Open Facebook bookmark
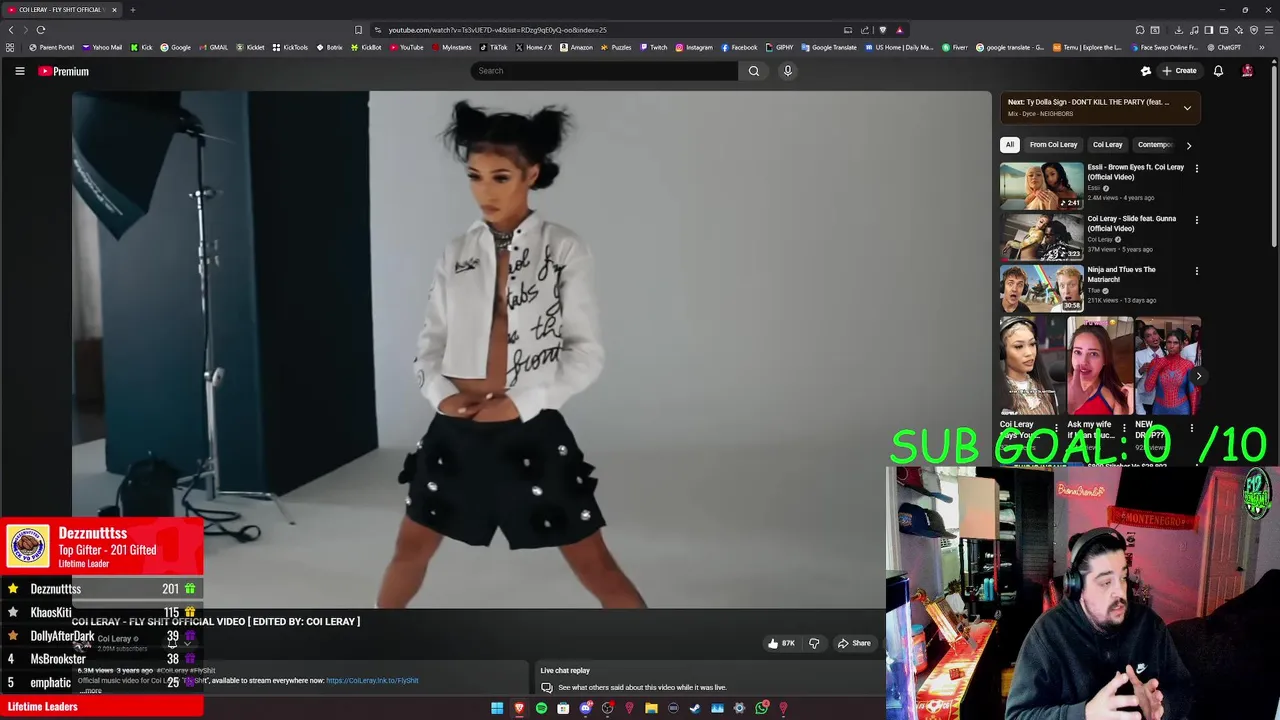1280x720 pixels. tap(740, 47)
